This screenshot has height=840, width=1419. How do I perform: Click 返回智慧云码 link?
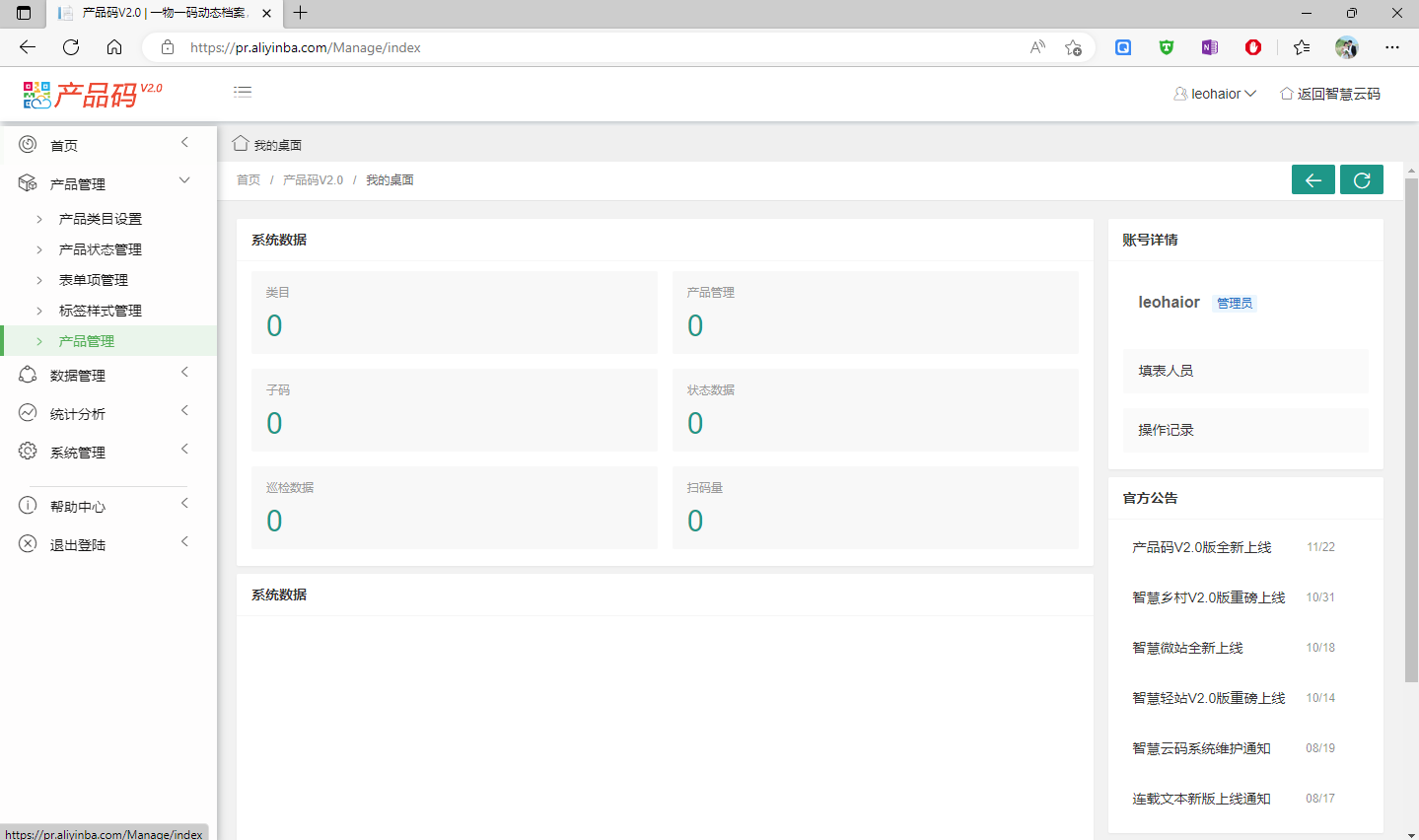(x=1330, y=94)
